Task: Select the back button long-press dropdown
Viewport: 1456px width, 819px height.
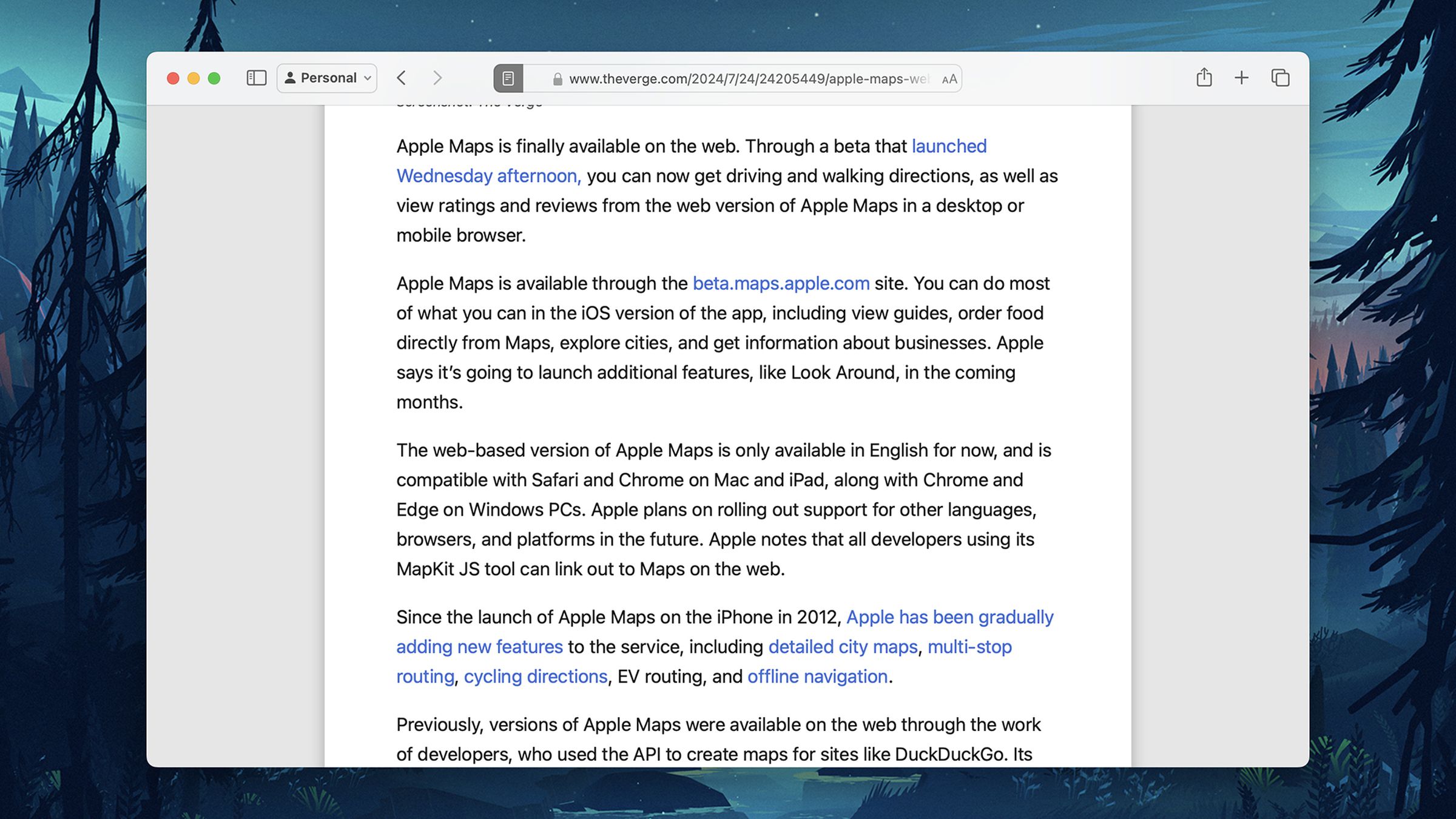Action: (x=400, y=78)
